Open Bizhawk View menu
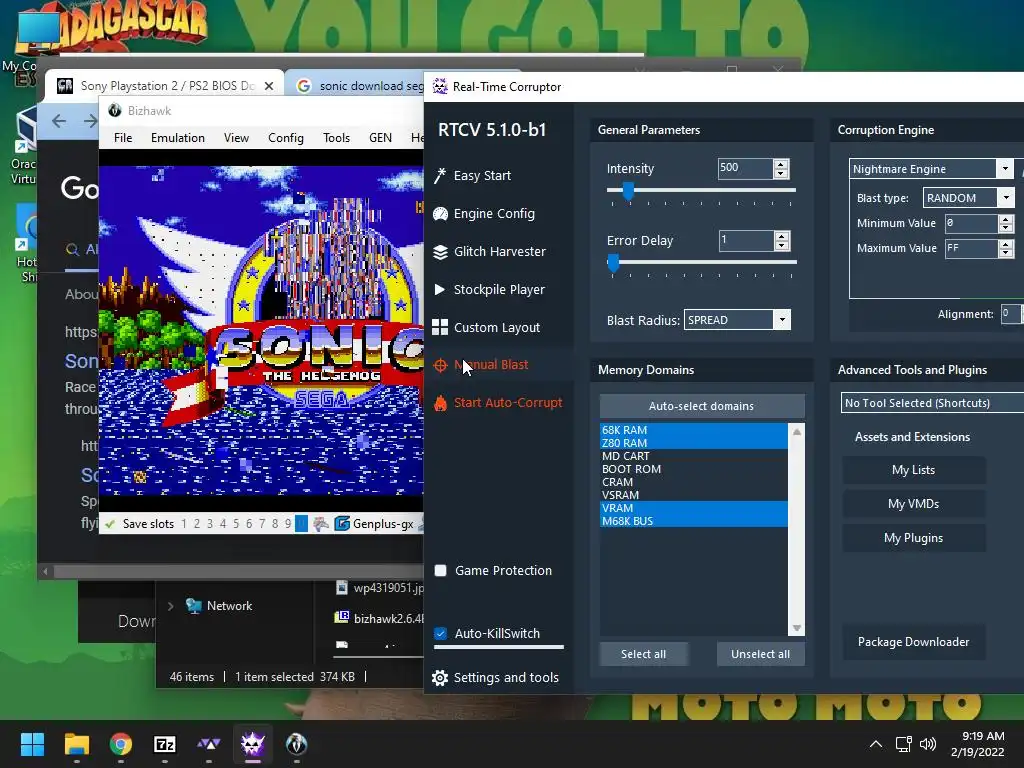This screenshot has width=1024, height=768. click(236, 138)
